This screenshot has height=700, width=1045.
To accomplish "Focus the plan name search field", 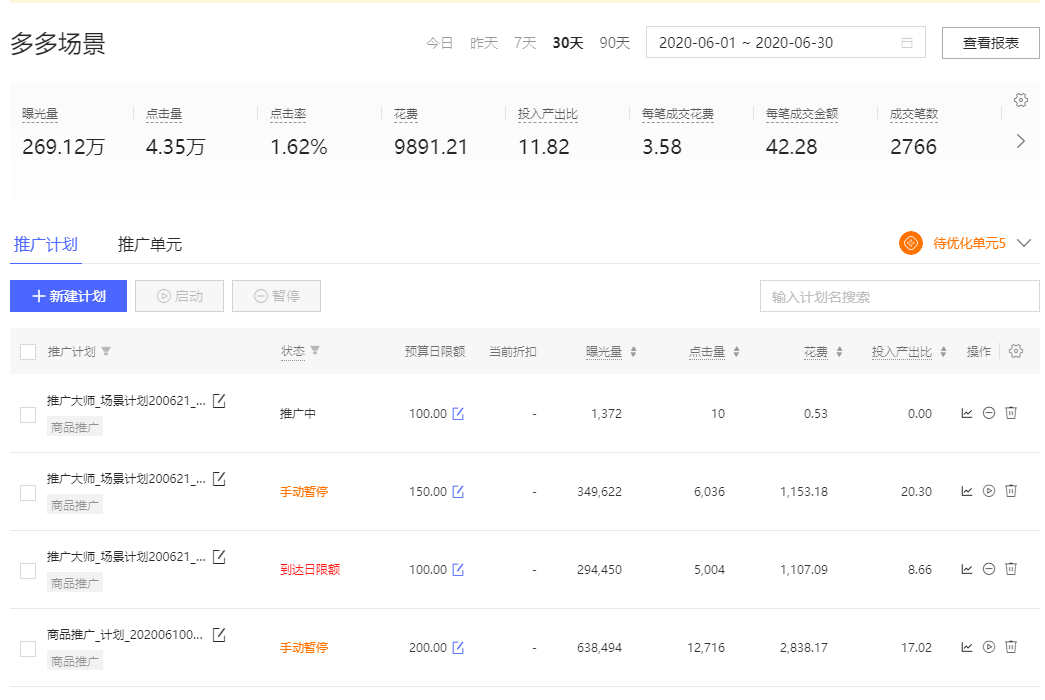I will coord(899,297).
